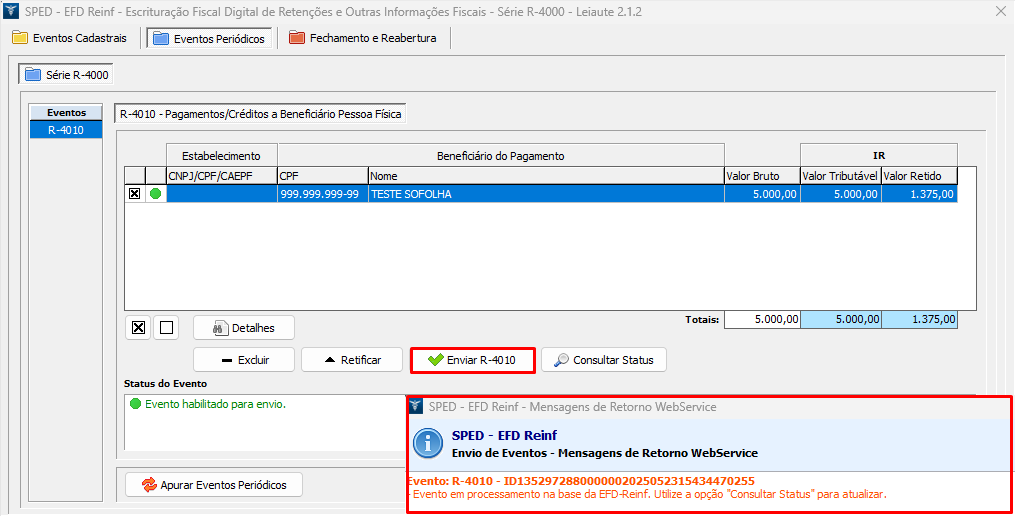
Task: Click the Excluir button
Action: 244,360
